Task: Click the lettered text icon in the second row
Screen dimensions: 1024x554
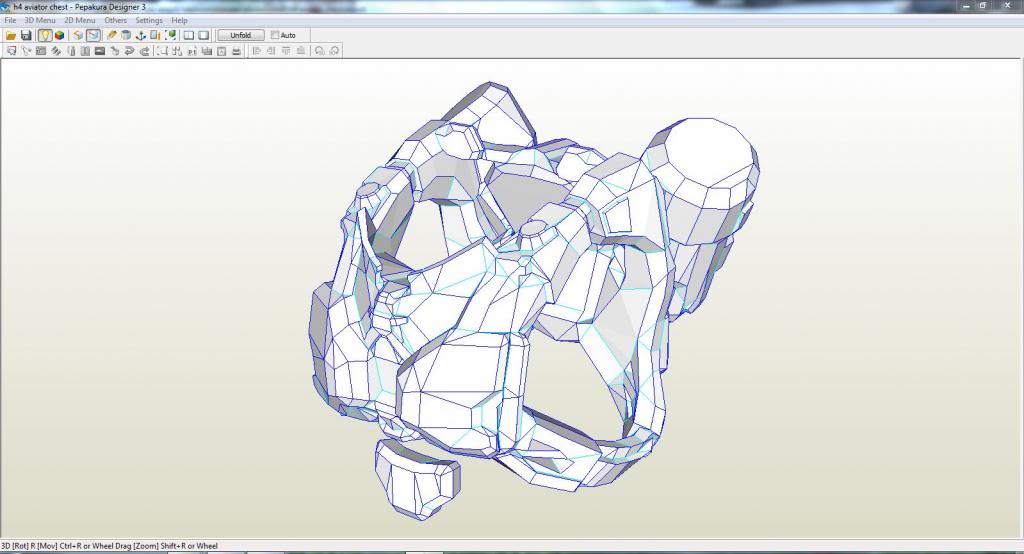Action: tap(192, 51)
